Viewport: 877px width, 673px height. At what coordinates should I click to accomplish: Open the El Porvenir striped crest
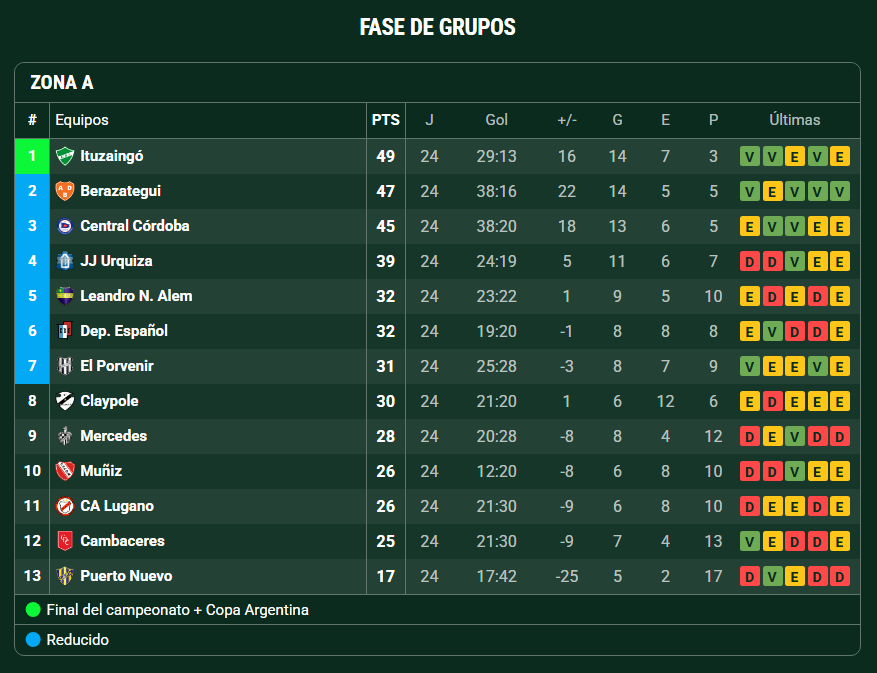(65, 366)
